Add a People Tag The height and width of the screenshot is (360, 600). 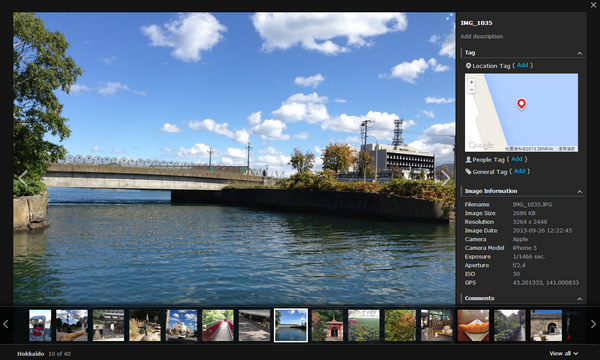click(x=517, y=159)
